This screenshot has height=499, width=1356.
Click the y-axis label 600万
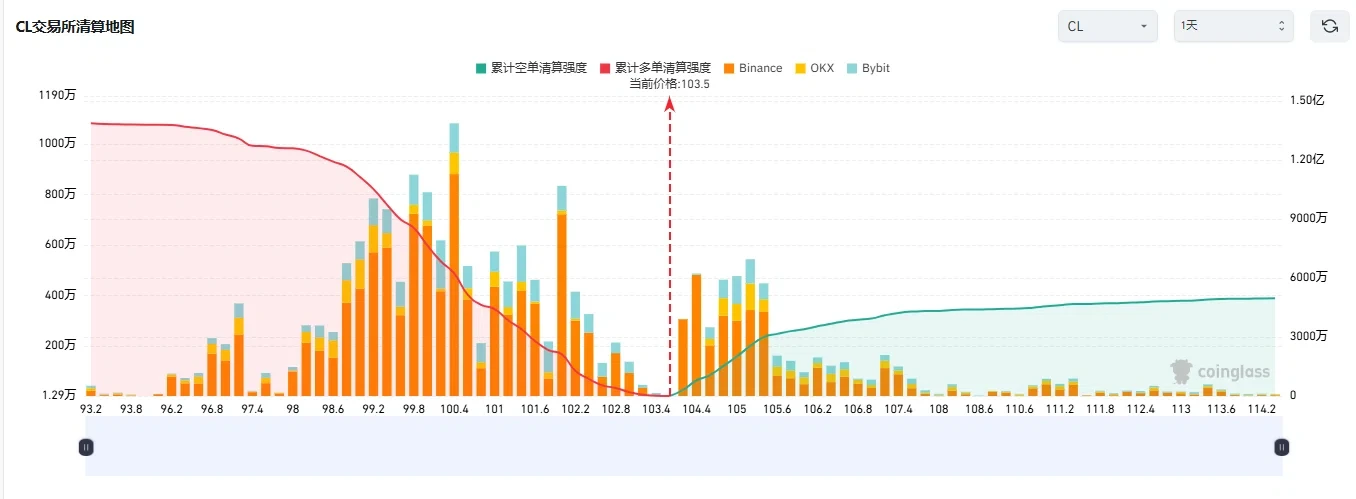(62, 244)
